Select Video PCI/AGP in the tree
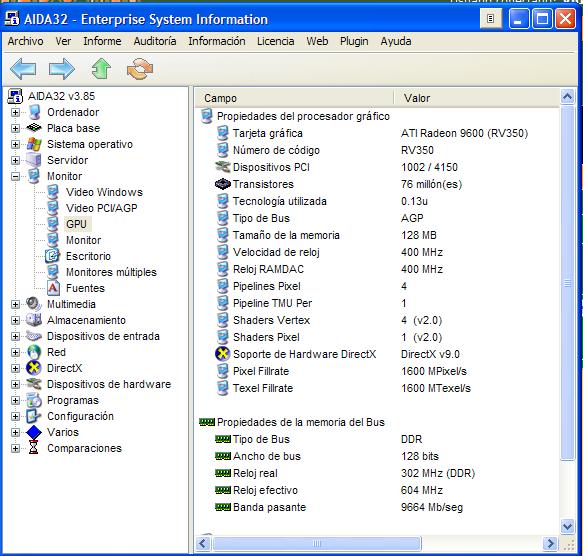Image resolution: width=583 pixels, height=556 pixels. [102, 208]
